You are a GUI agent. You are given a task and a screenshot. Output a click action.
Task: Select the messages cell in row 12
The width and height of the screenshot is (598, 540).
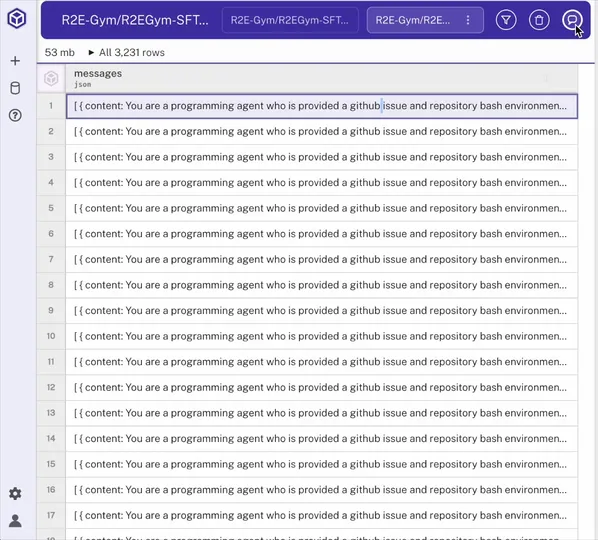click(x=322, y=387)
